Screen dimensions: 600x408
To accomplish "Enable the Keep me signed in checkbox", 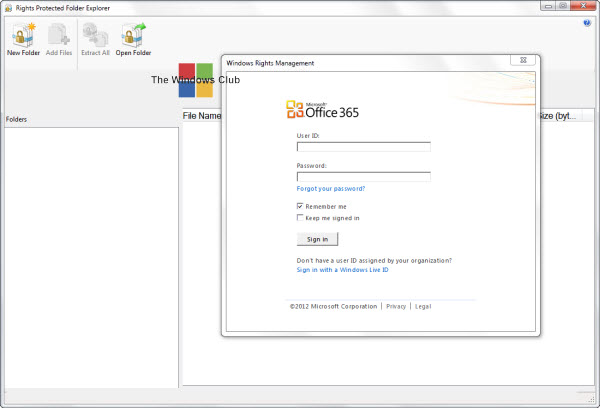I will (x=300, y=218).
